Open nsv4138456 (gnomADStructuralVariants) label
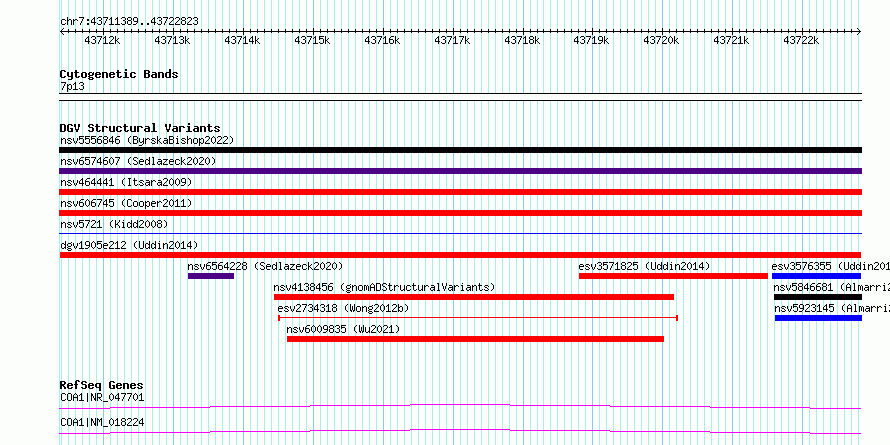This screenshot has width=890, height=445. (x=384, y=287)
